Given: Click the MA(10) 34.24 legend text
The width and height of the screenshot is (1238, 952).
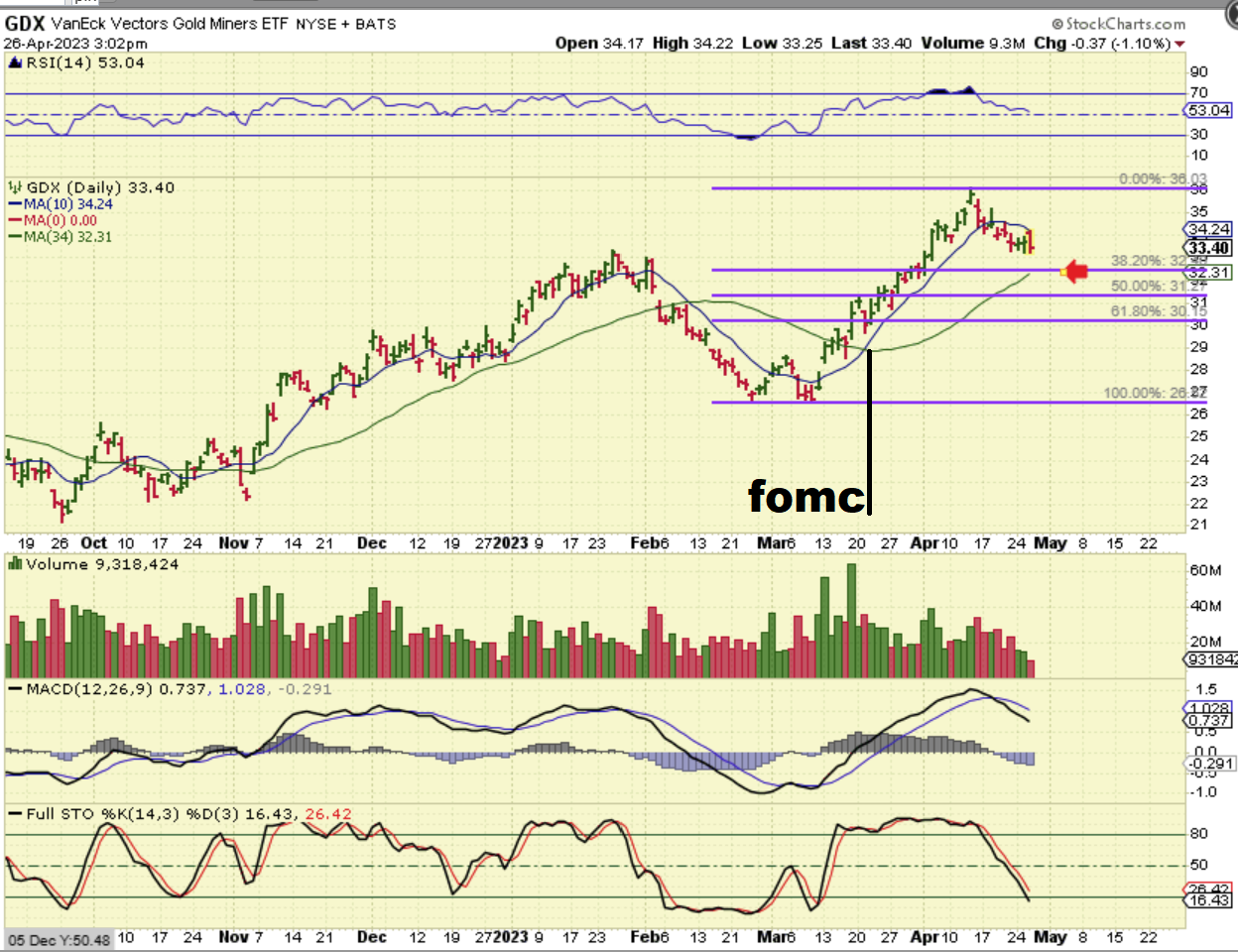Looking at the screenshot, I should tap(68, 204).
